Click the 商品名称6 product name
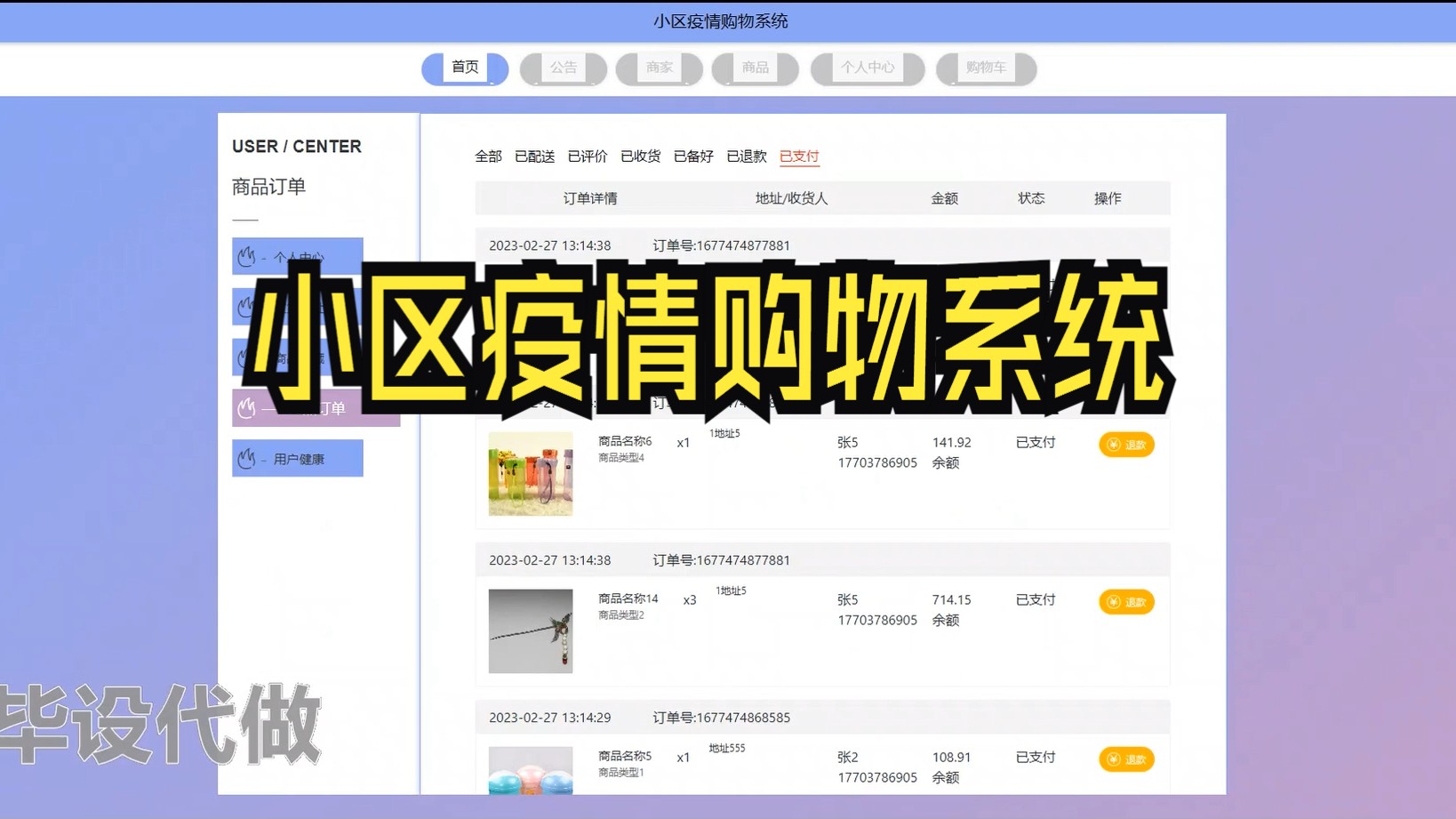Image resolution: width=1456 pixels, height=819 pixels. [x=625, y=441]
